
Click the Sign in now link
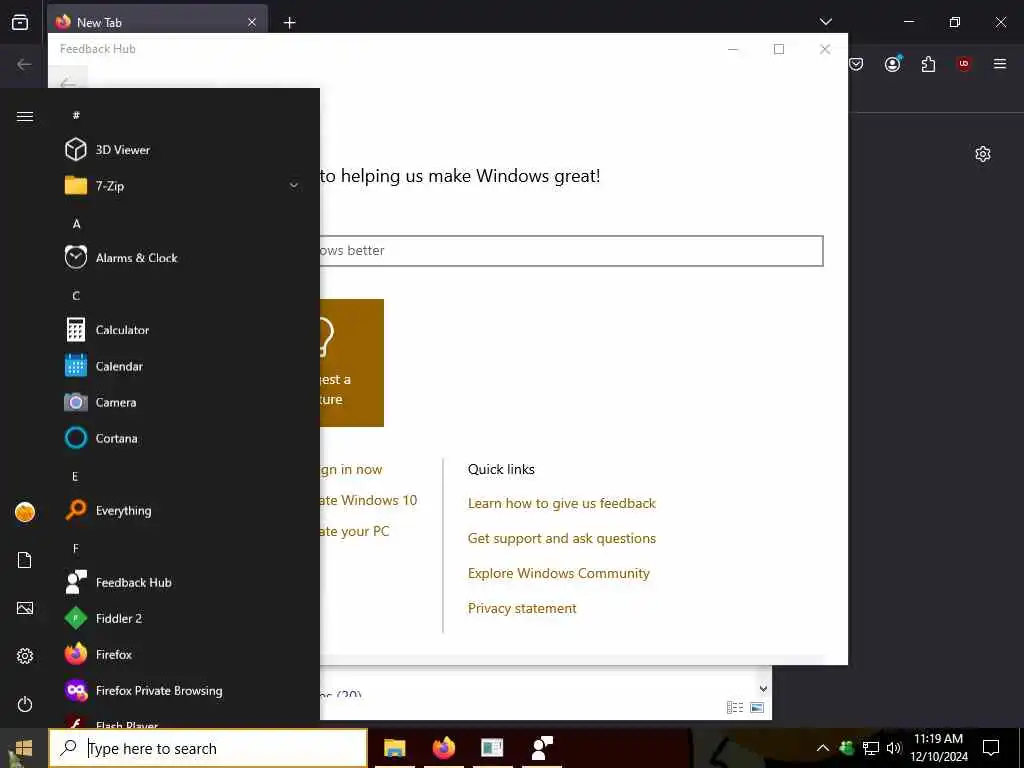(351, 469)
